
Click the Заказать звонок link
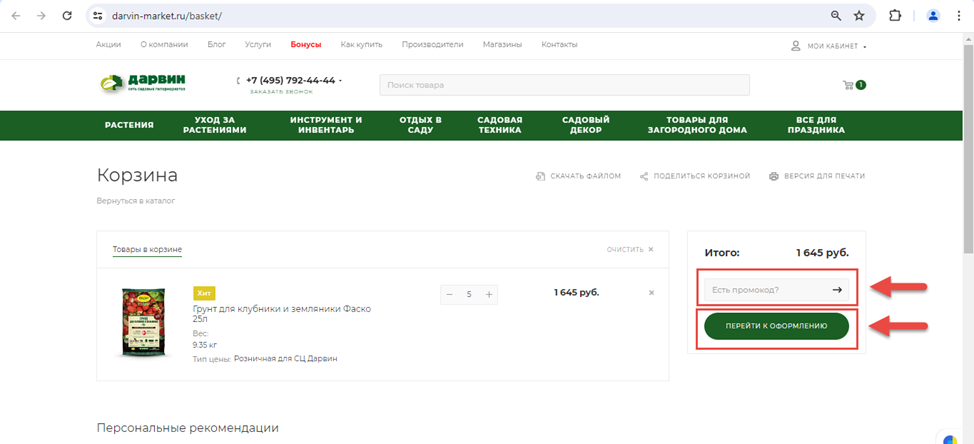(281, 92)
